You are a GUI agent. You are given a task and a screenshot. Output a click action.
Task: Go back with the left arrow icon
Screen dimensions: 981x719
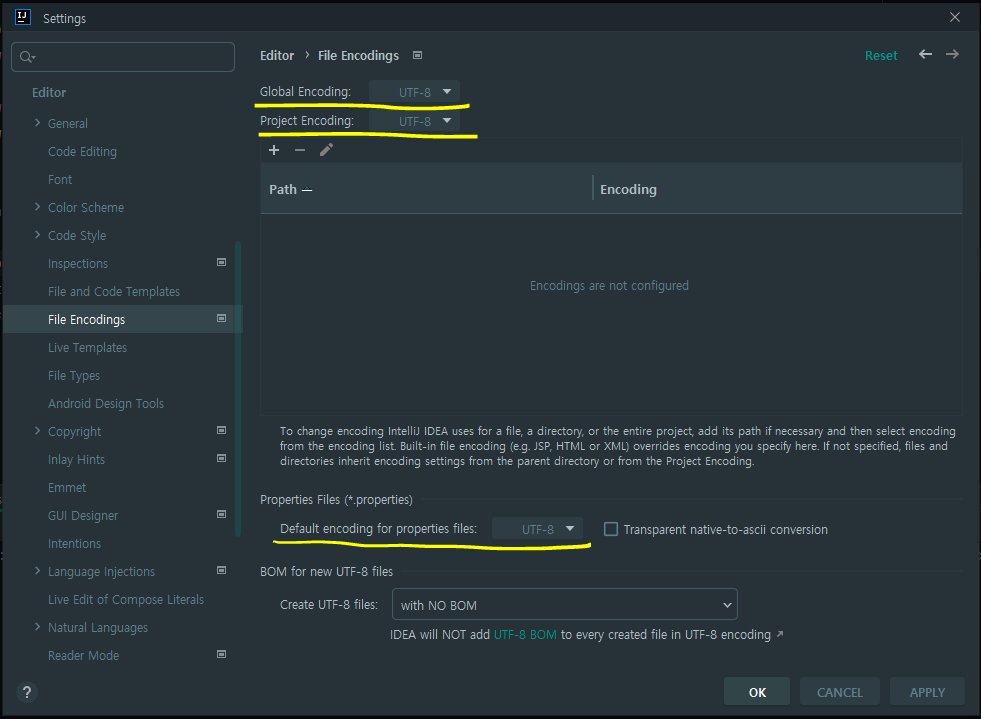(925, 54)
